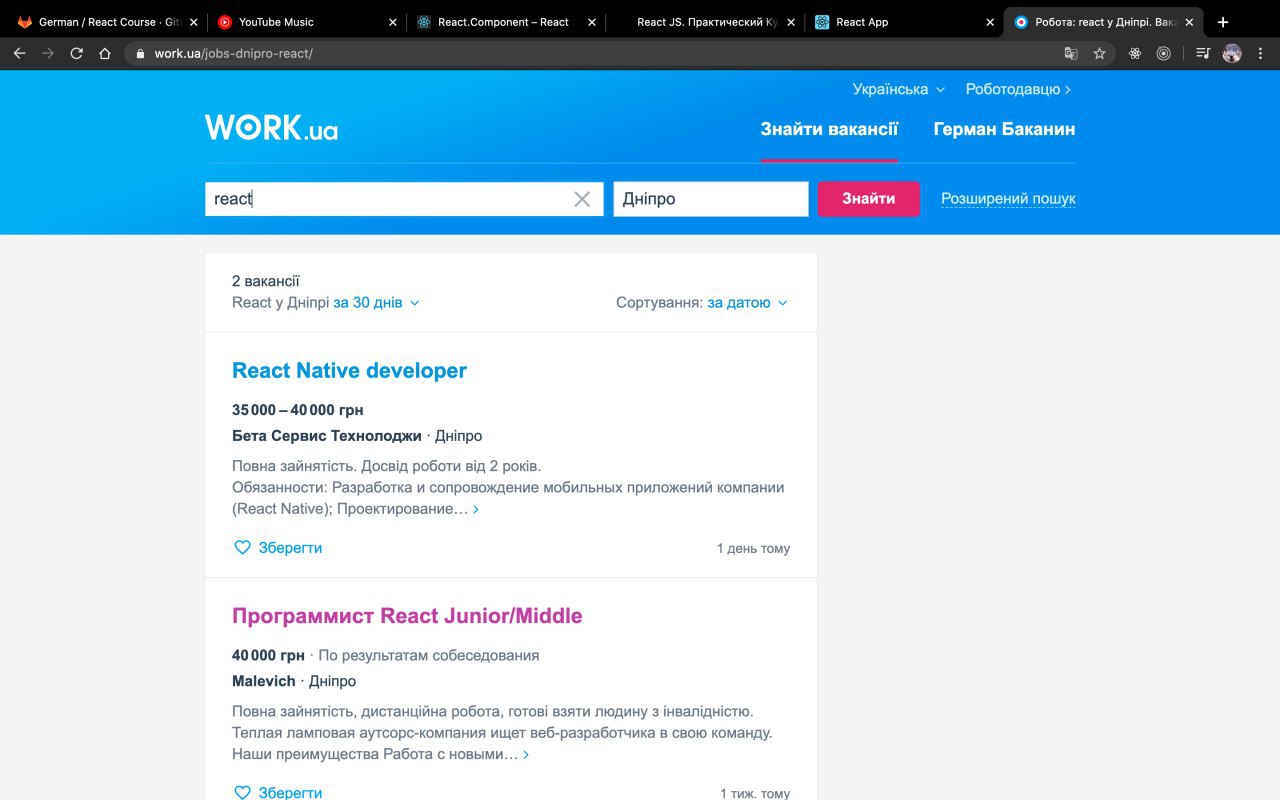
Task: Expand the за 30 днів period dropdown
Action: click(x=376, y=302)
